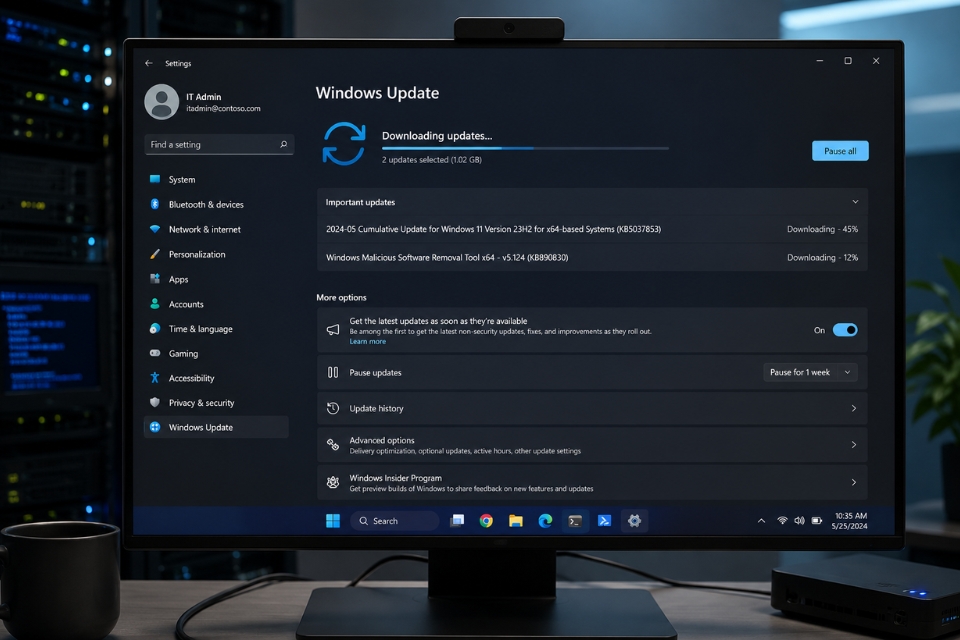Click the Settings gear on the taskbar
Image resolution: width=960 pixels, height=640 pixels.
coord(634,521)
